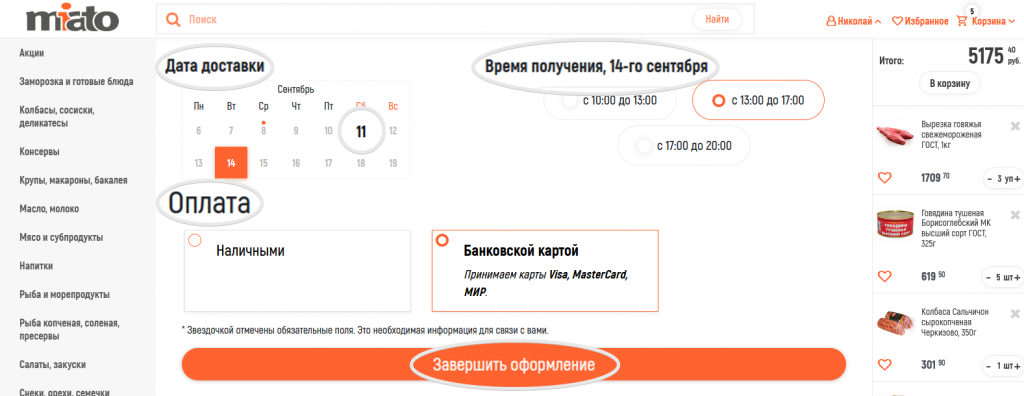This screenshot has height=396, width=1024.
Task: Open Заморозка и готовые блюда category
Action: 76,82
